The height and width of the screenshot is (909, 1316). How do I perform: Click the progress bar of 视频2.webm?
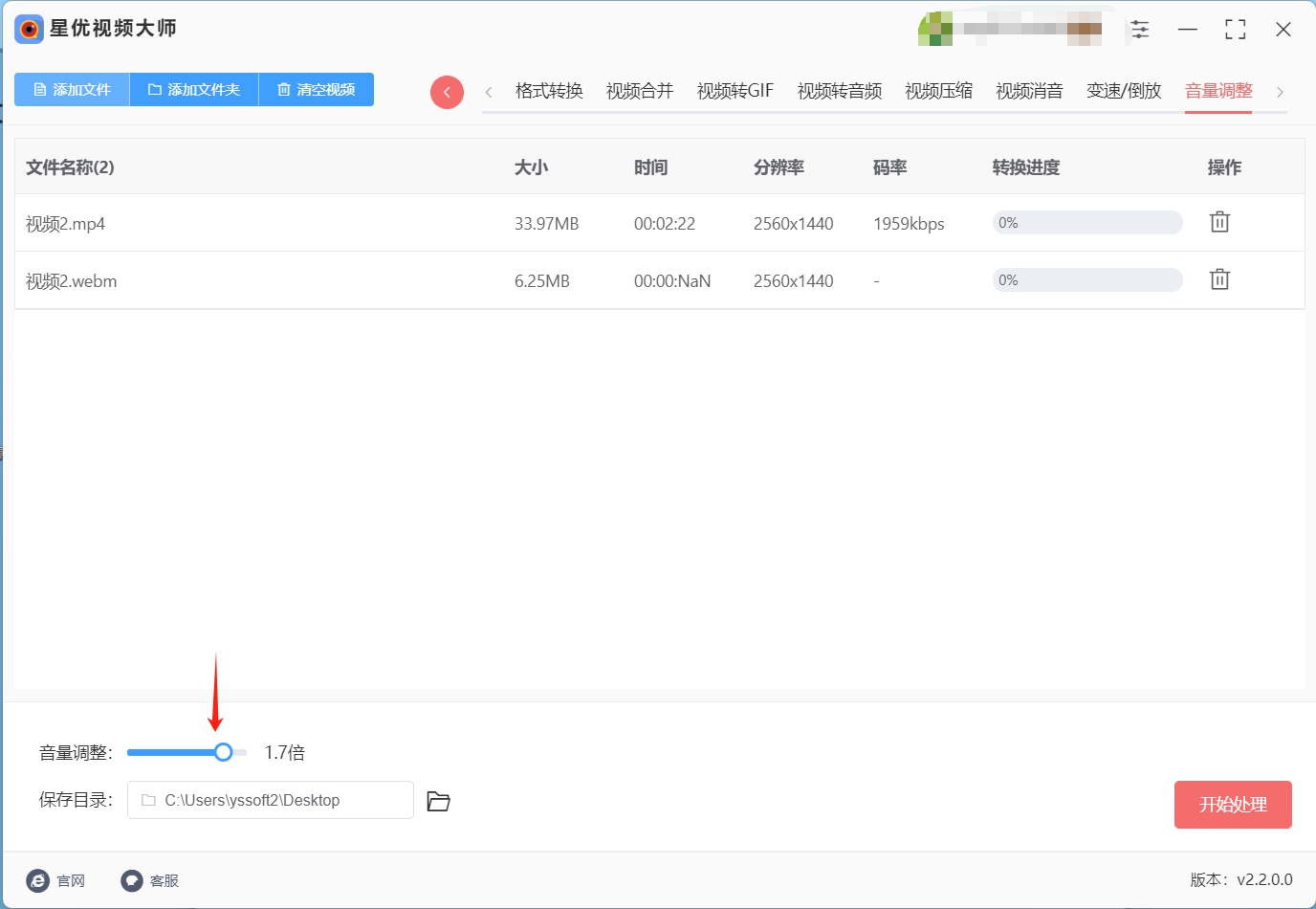point(1087,280)
